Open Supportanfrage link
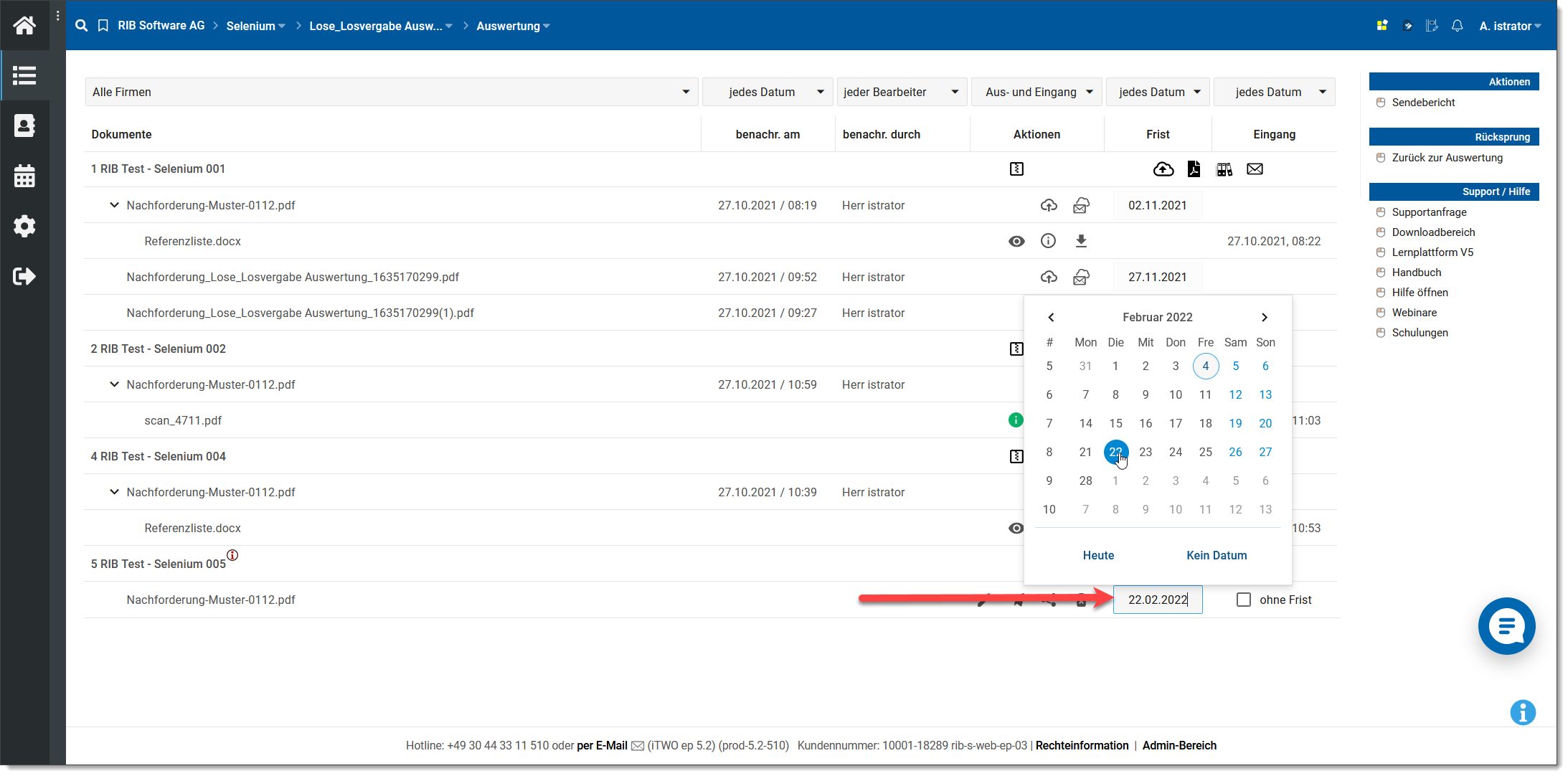1568x776 pixels. (1429, 212)
